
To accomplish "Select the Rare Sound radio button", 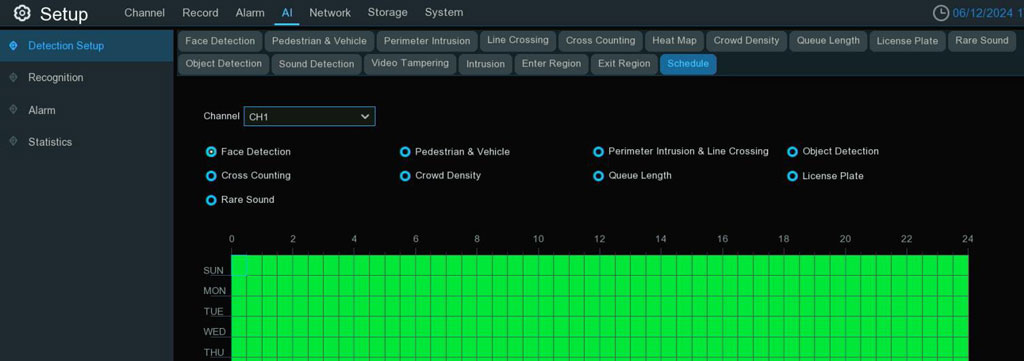I will pos(211,200).
